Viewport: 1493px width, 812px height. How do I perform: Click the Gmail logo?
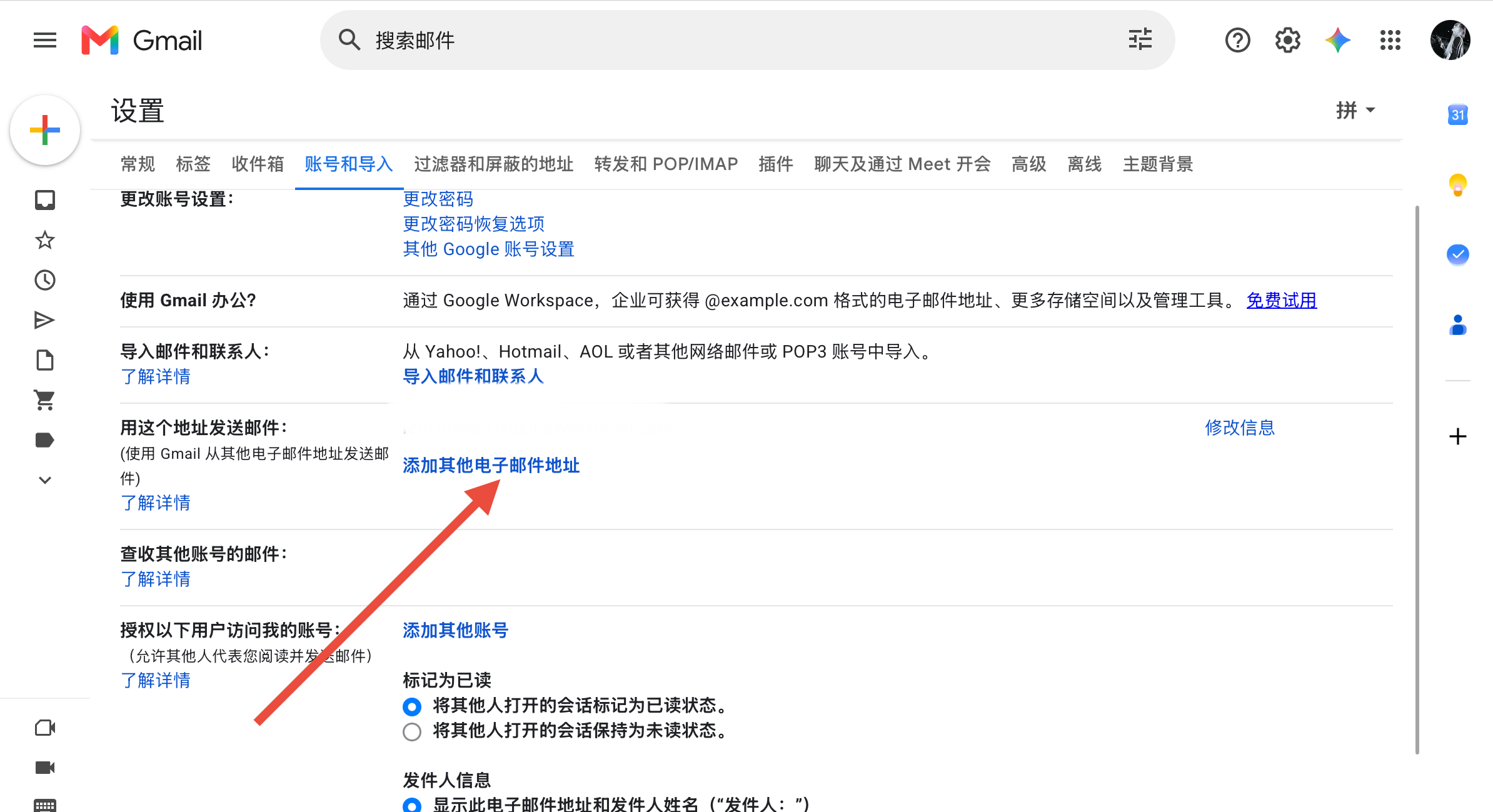tap(142, 41)
